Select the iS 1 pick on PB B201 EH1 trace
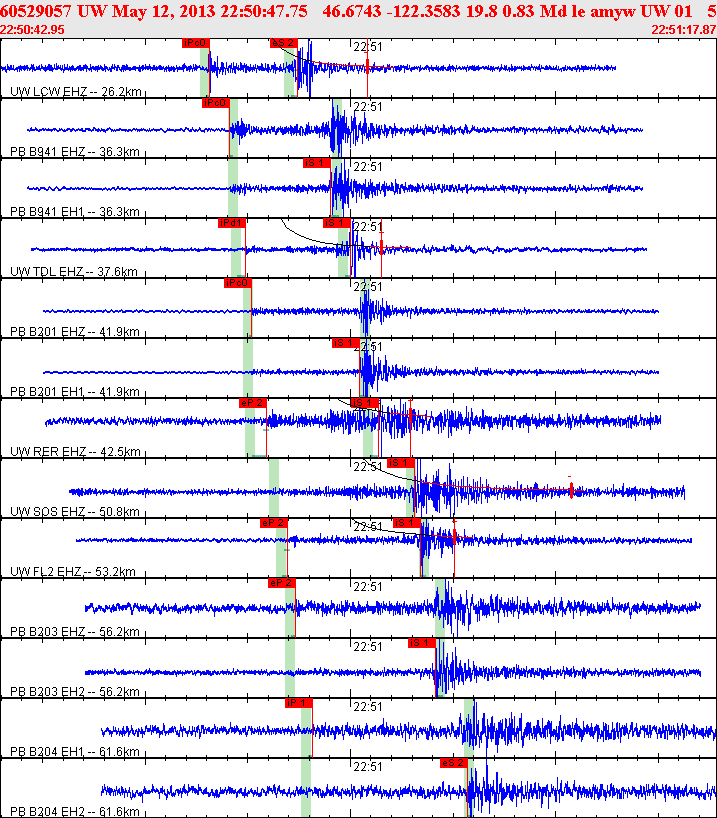 pos(345,343)
